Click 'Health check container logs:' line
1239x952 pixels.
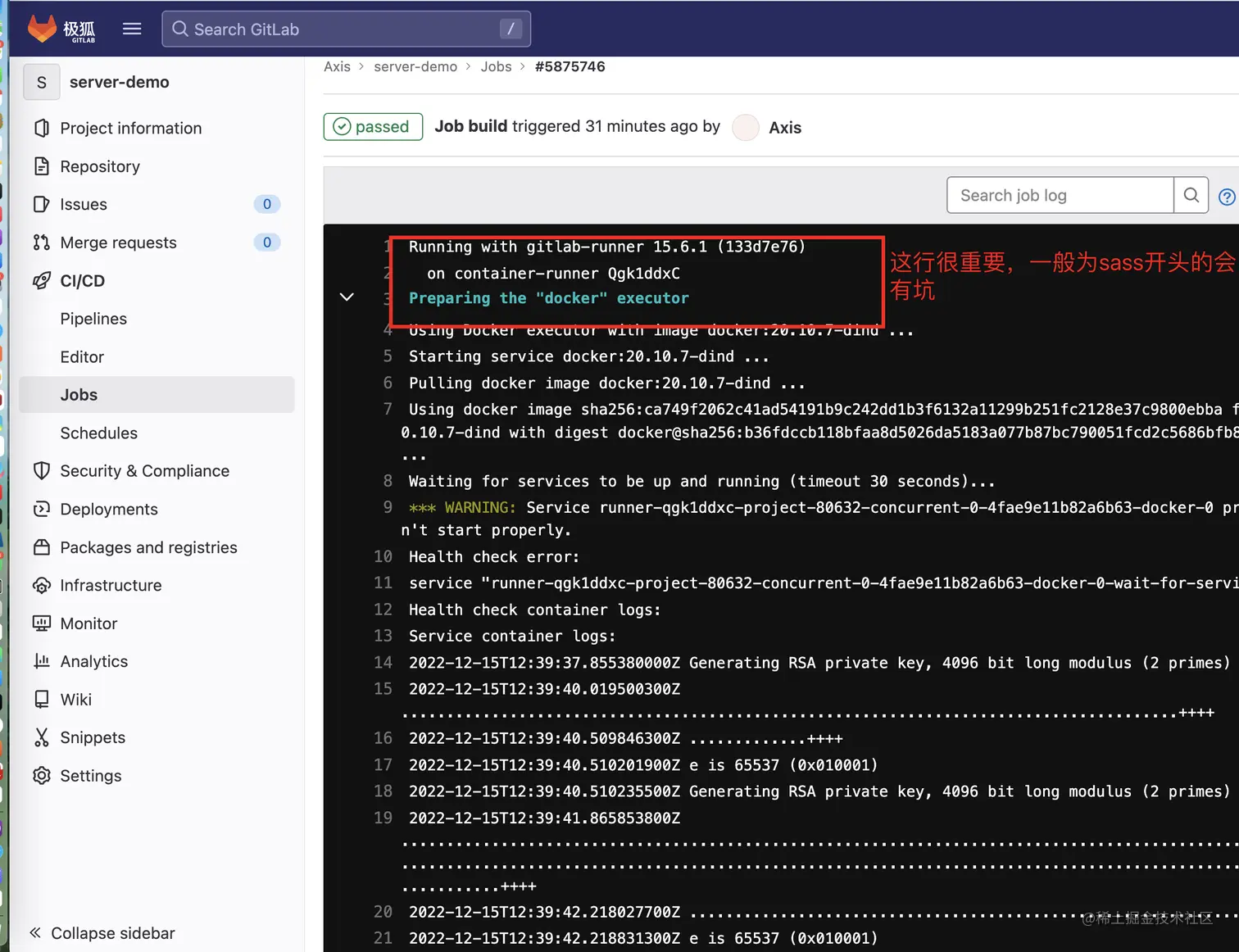[534, 610]
